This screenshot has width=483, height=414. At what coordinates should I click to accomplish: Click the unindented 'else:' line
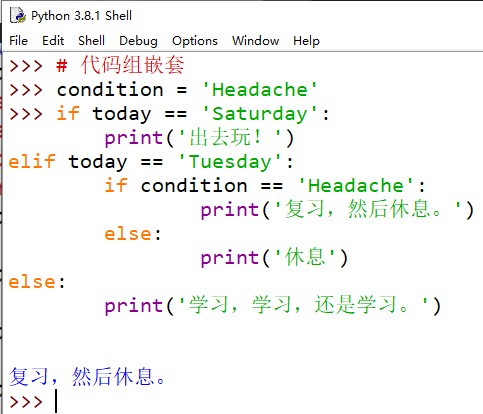(37, 282)
